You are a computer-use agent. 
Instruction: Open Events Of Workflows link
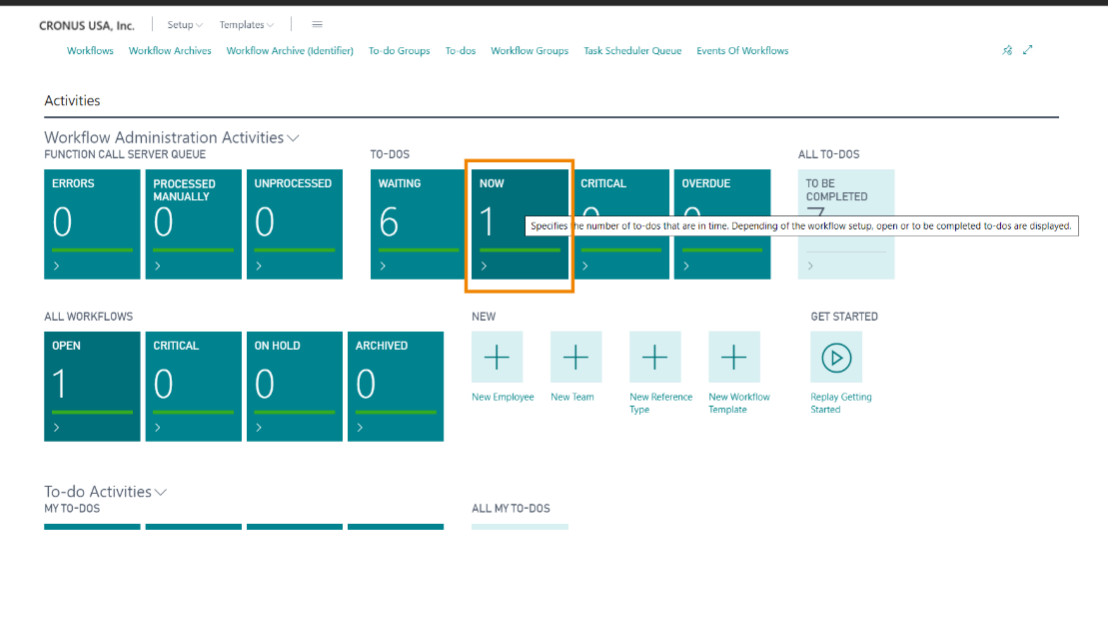[x=742, y=51]
